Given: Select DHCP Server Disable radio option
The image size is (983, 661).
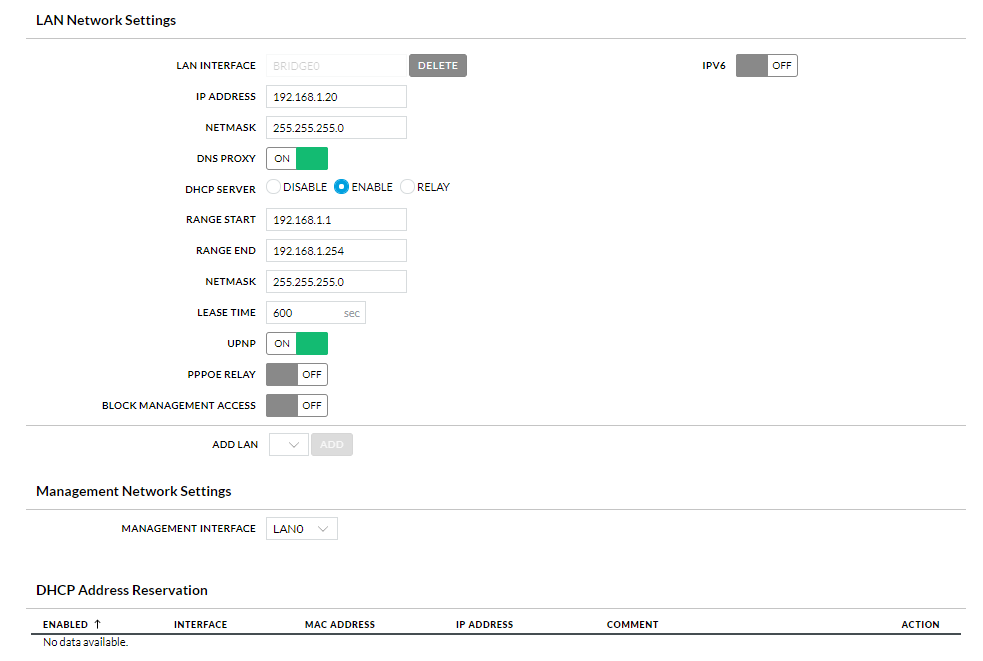Looking at the screenshot, I should click(274, 187).
